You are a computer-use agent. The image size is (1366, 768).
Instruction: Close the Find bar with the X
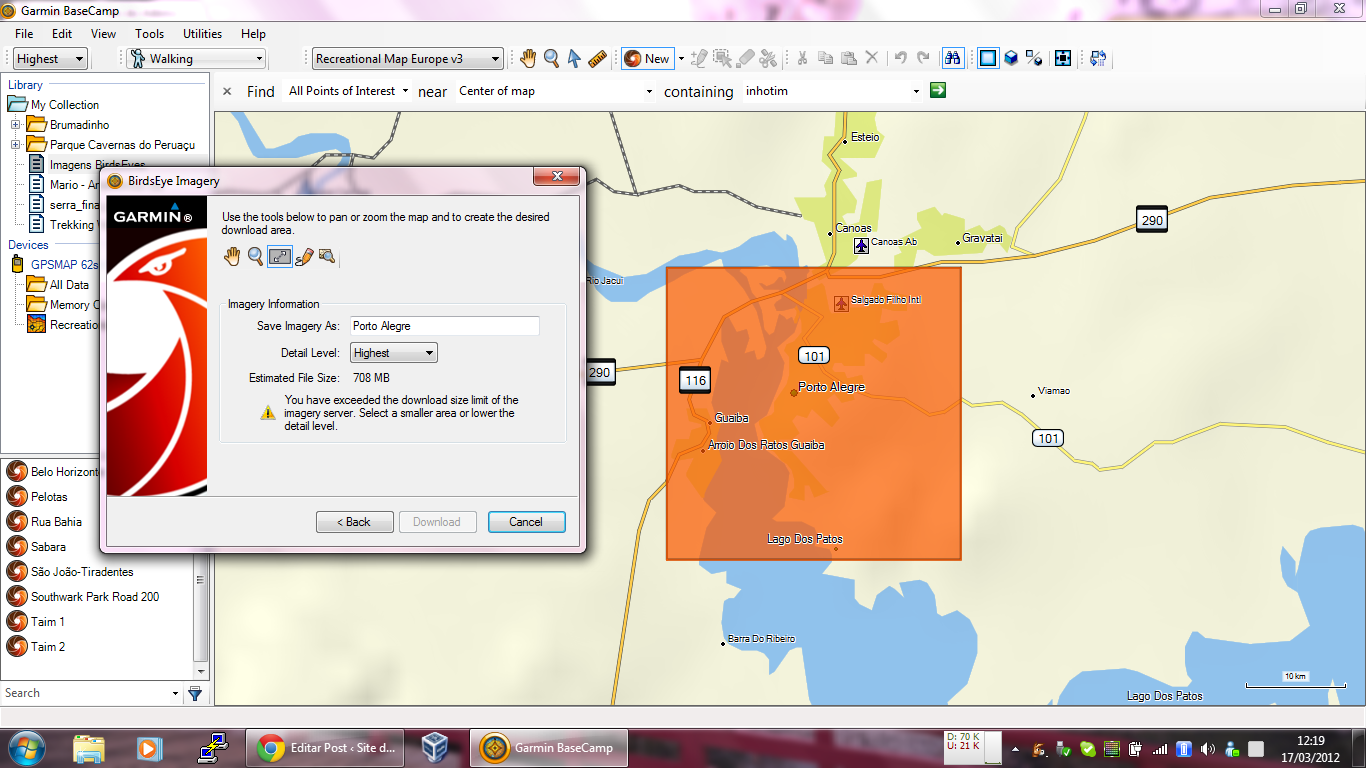tap(227, 91)
